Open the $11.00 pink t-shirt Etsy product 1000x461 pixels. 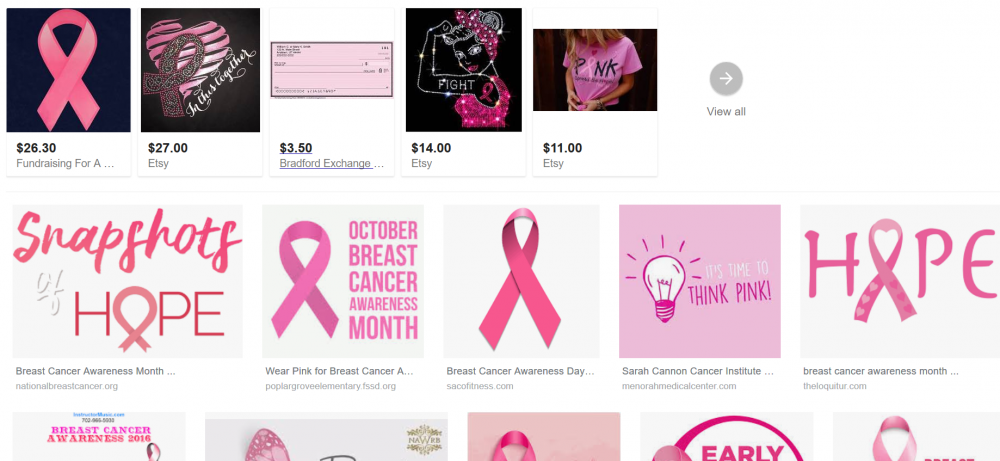pyautogui.click(x=595, y=70)
